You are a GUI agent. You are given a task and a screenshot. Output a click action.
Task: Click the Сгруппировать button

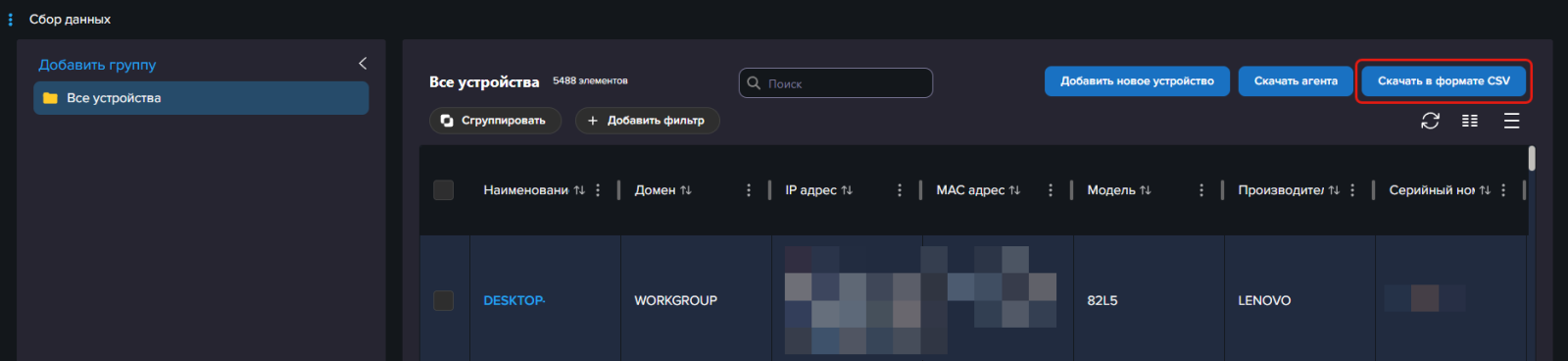coord(495,121)
